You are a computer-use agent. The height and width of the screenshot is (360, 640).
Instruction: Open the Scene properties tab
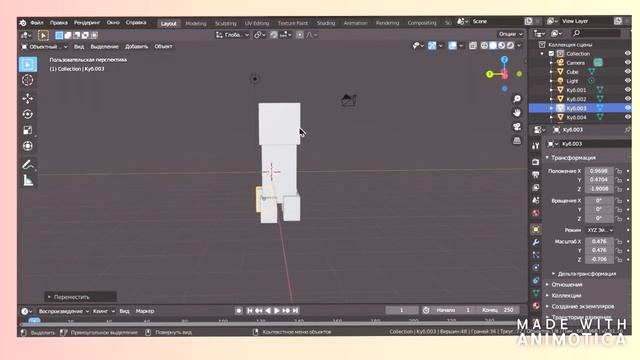(x=536, y=200)
